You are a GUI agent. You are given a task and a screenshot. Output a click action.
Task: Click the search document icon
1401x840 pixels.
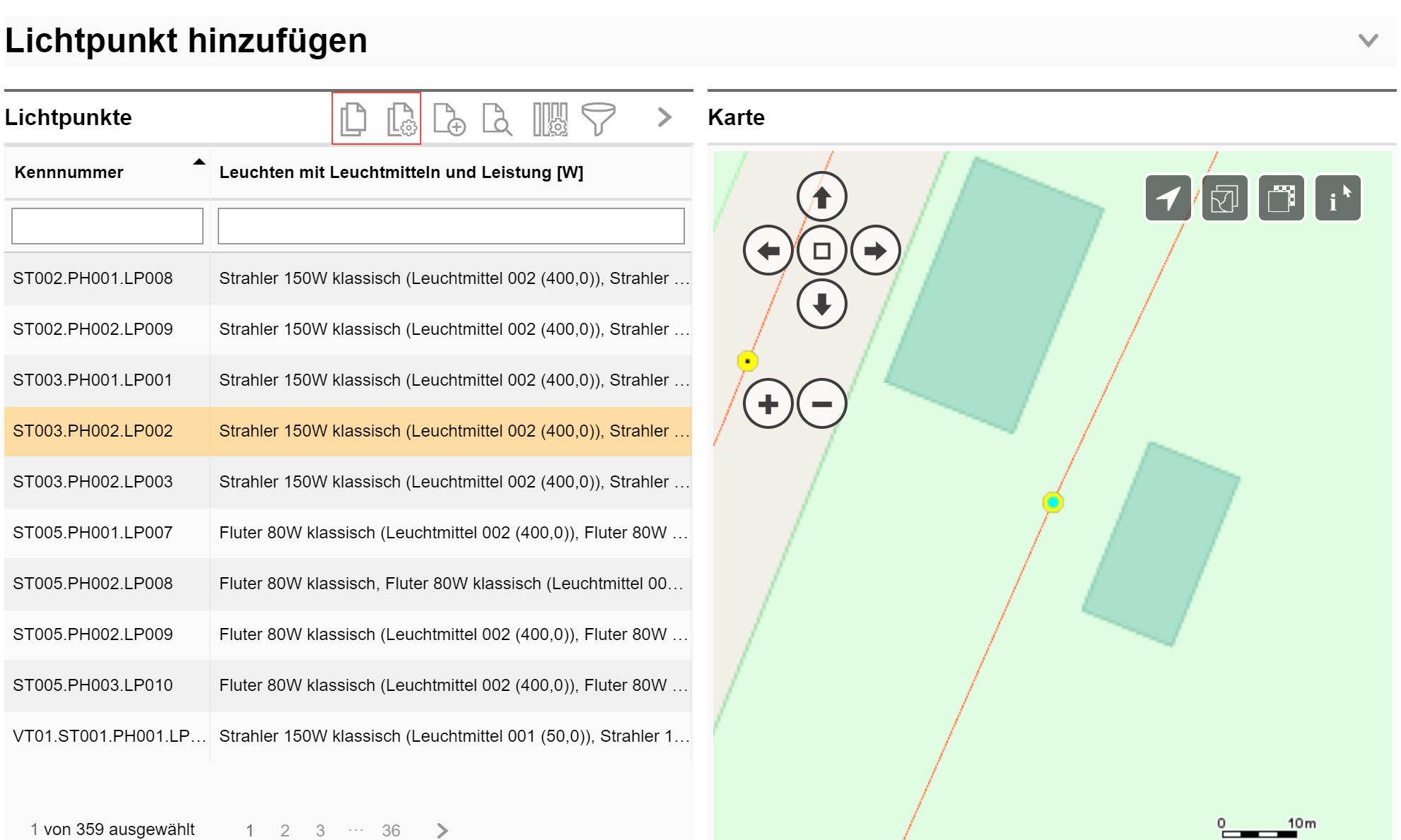tap(497, 119)
